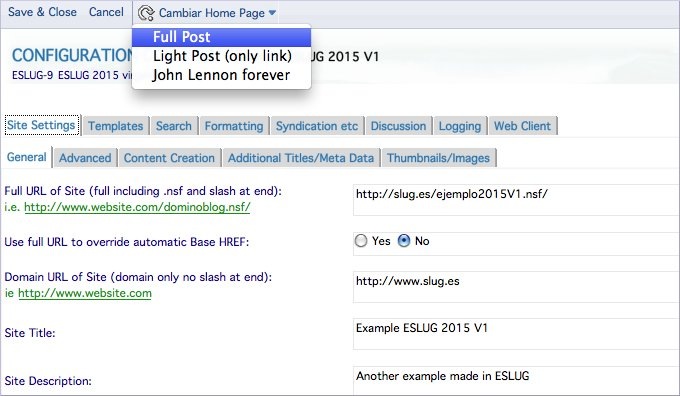
Task: Click the 'Site Description:' label
Action: coord(48,381)
